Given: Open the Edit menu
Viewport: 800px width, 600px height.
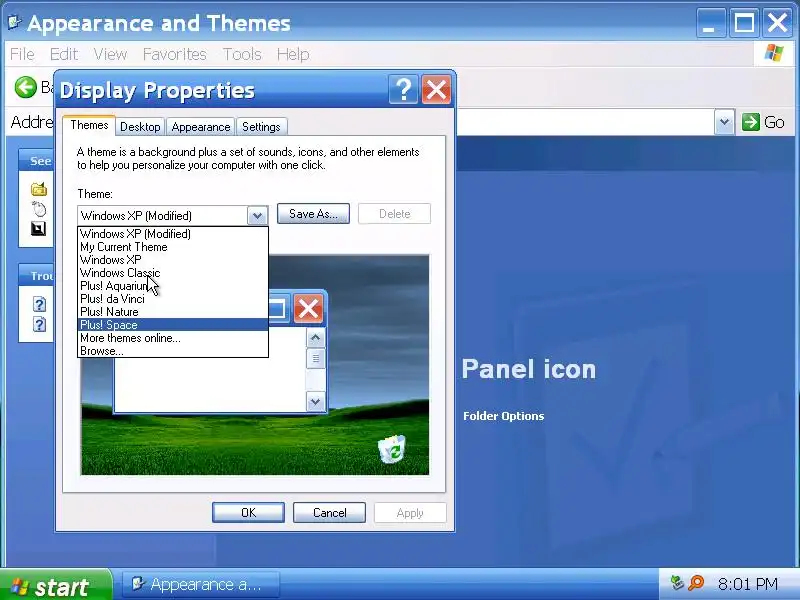Looking at the screenshot, I should 64,54.
